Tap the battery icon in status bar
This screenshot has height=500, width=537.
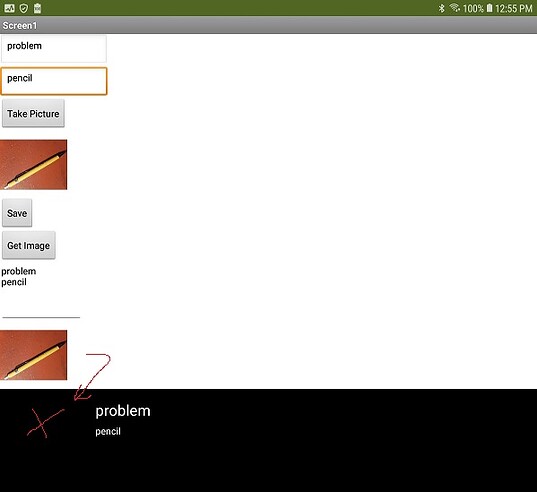pos(489,8)
